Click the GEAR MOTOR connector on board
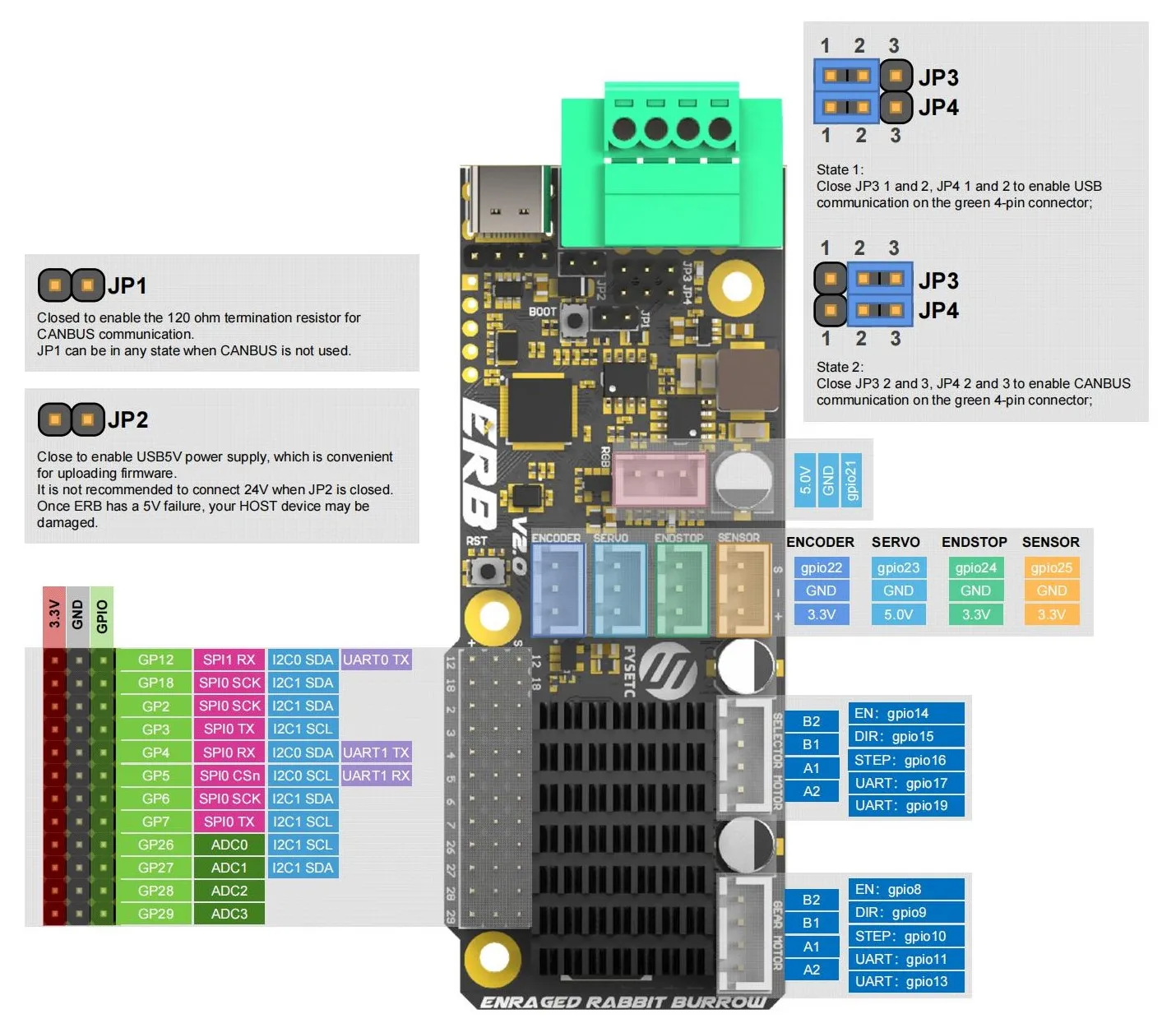 point(744,933)
